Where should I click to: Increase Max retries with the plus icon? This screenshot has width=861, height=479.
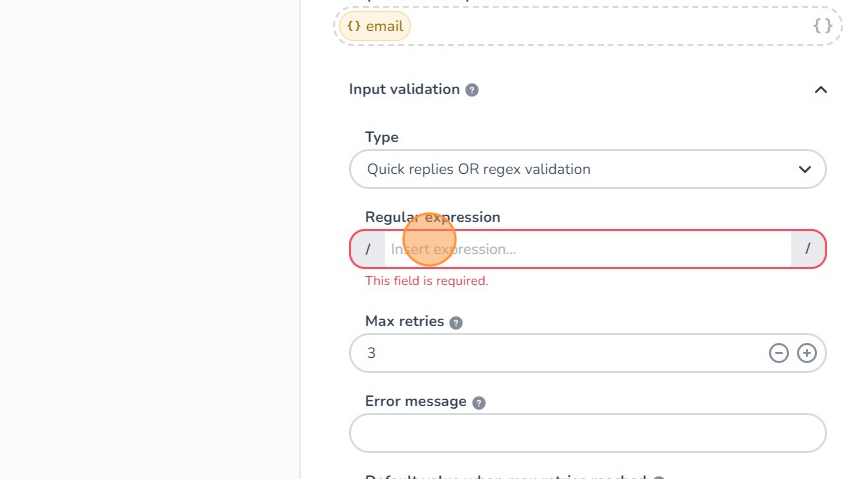[807, 353]
